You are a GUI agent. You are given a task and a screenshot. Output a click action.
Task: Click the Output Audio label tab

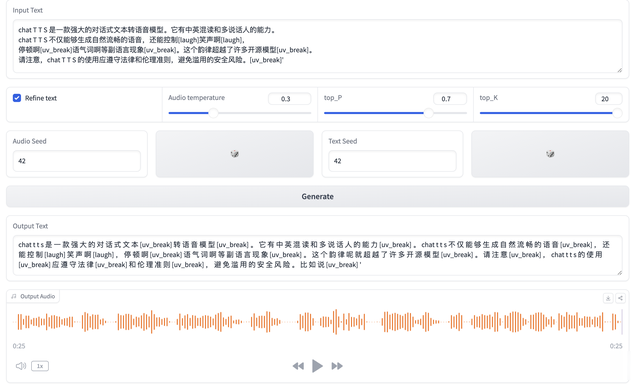click(33, 296)
